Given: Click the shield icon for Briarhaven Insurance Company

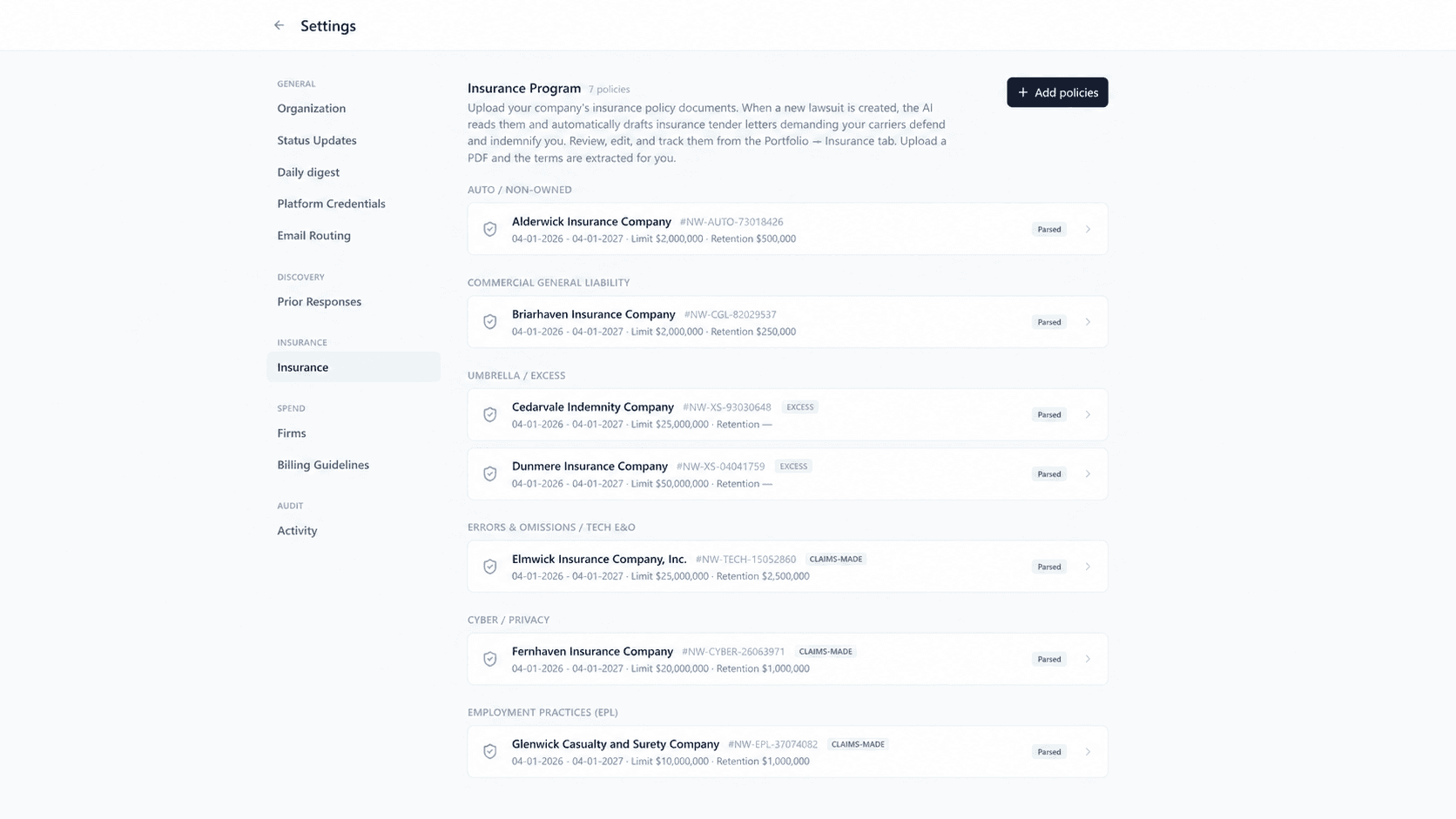Looking at the screenshot, I should click(x=490, y=322).
